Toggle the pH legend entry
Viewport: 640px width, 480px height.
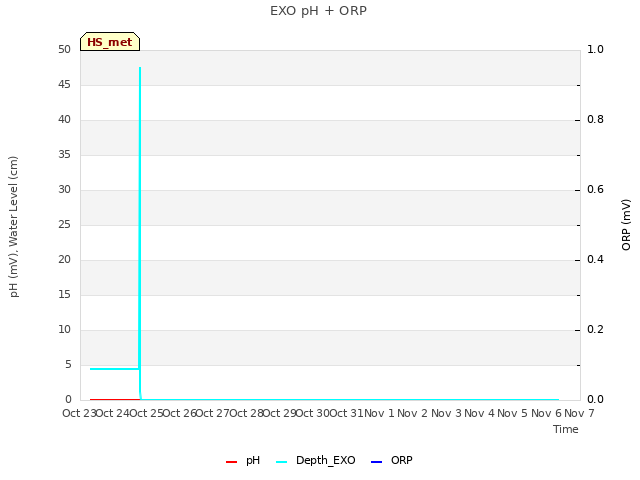tap(243, 460)
